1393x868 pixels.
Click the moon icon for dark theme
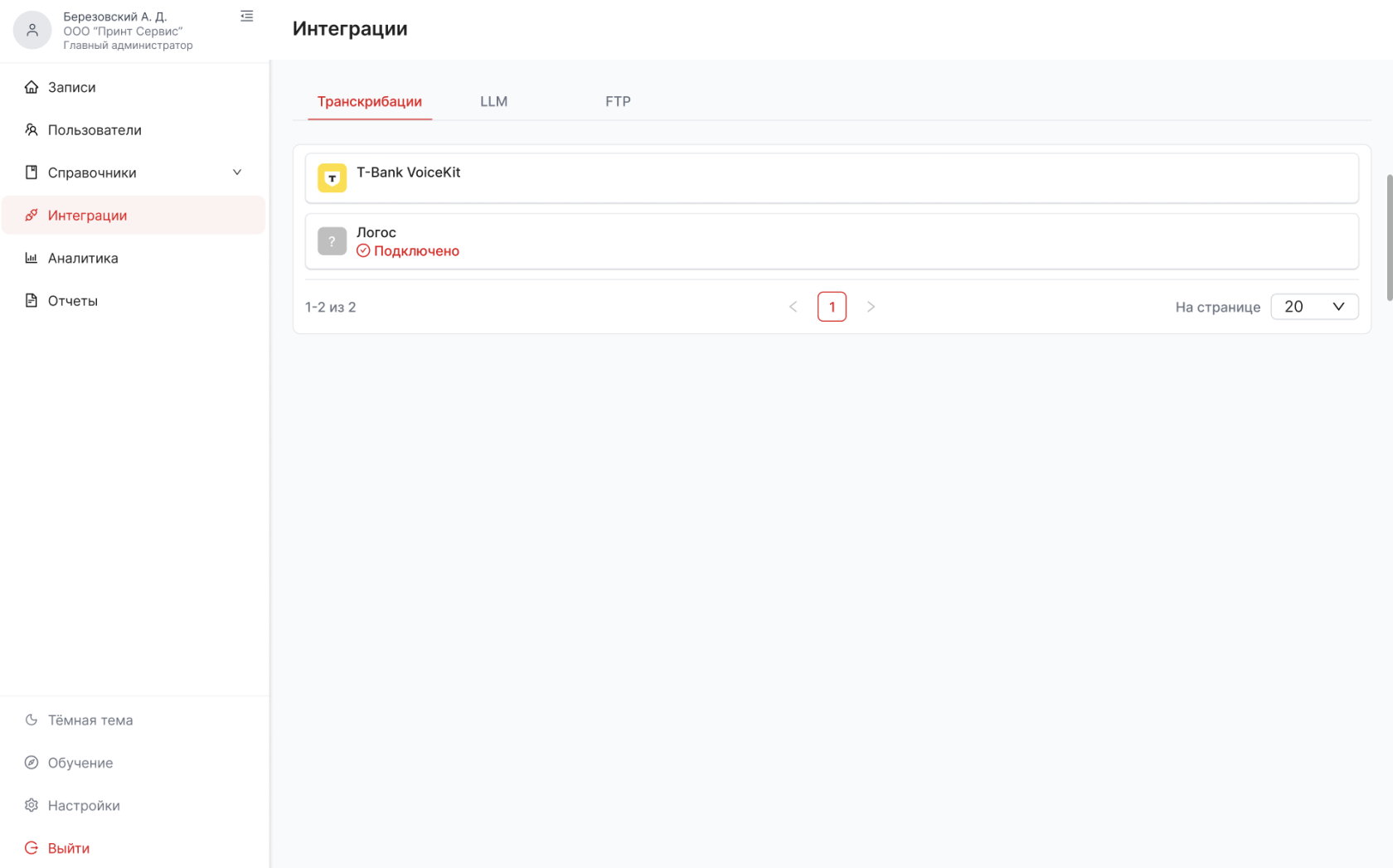(32, 720)
